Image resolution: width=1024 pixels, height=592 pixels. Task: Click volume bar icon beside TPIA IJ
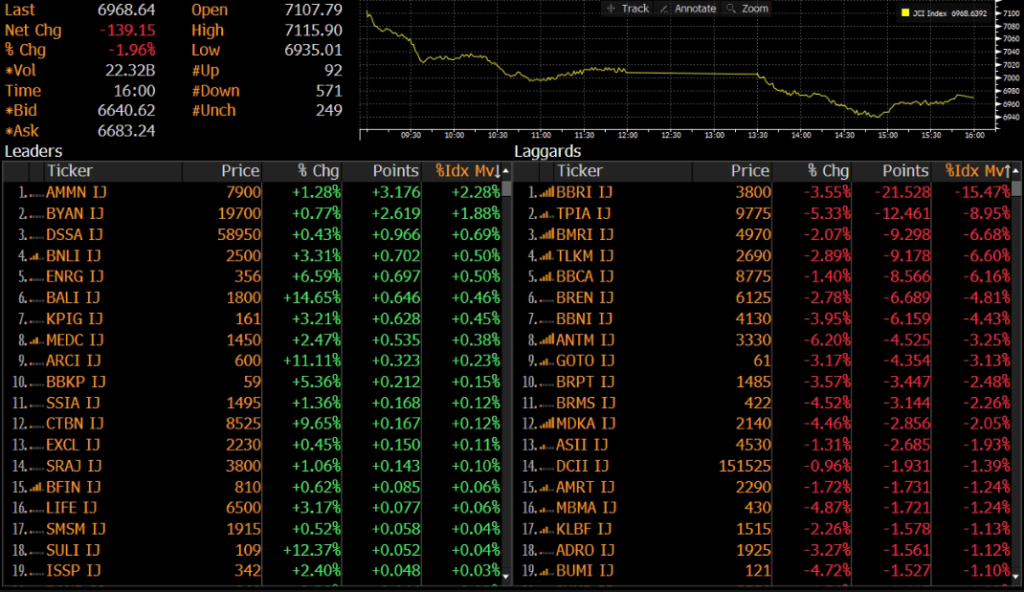(x=547, y=214)
